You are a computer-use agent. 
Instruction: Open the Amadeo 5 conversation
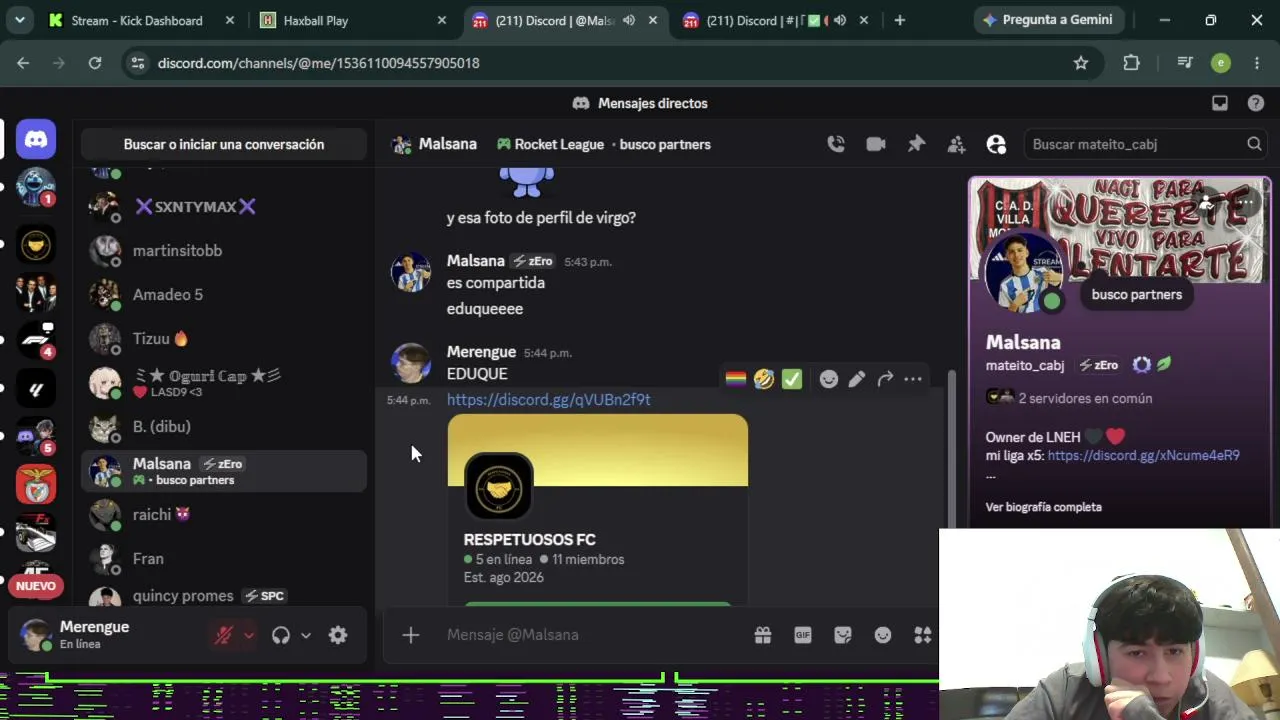pyautogui.click(x=224, y=294)
